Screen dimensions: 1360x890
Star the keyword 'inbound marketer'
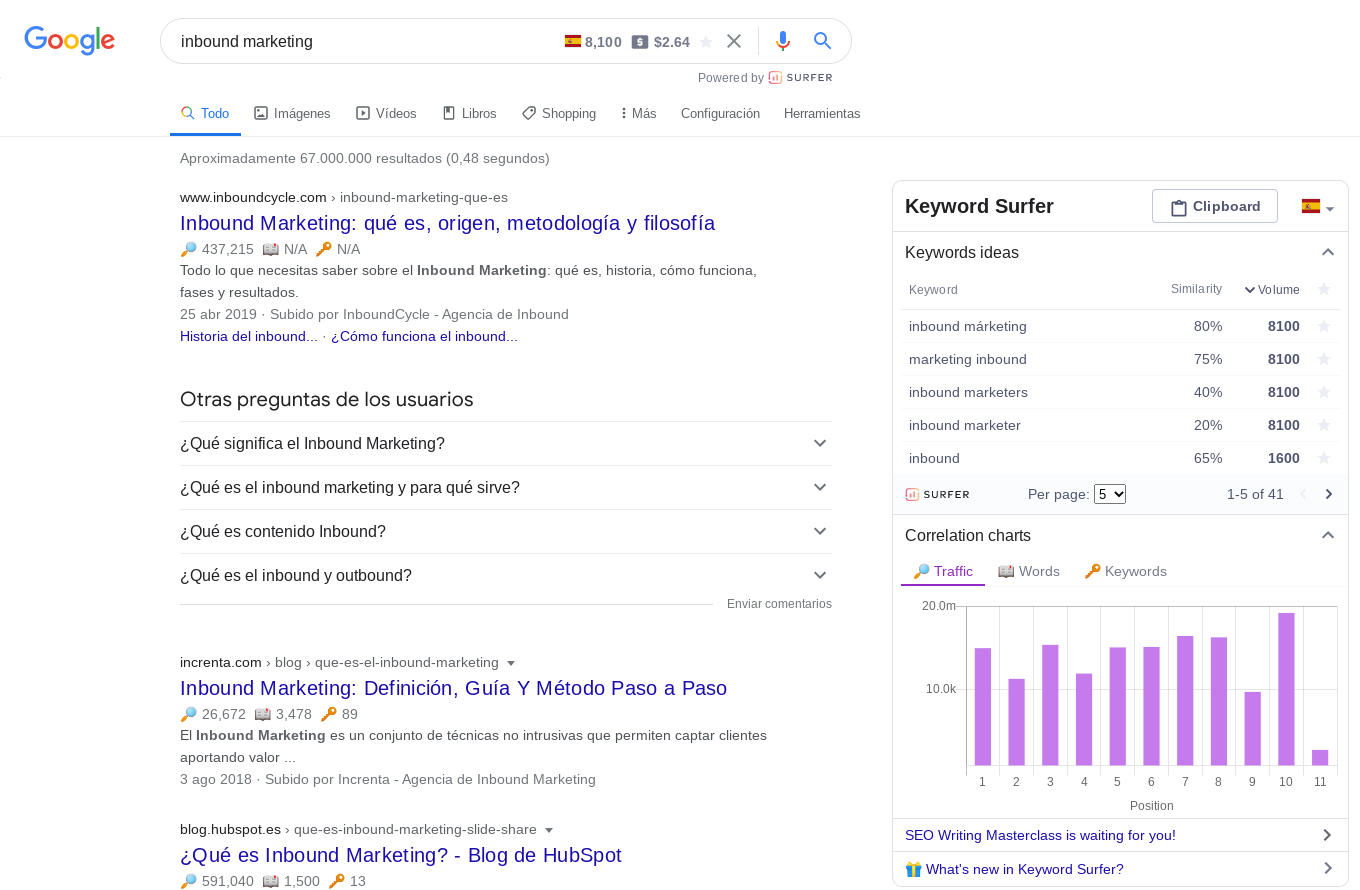pos(1324,425)
